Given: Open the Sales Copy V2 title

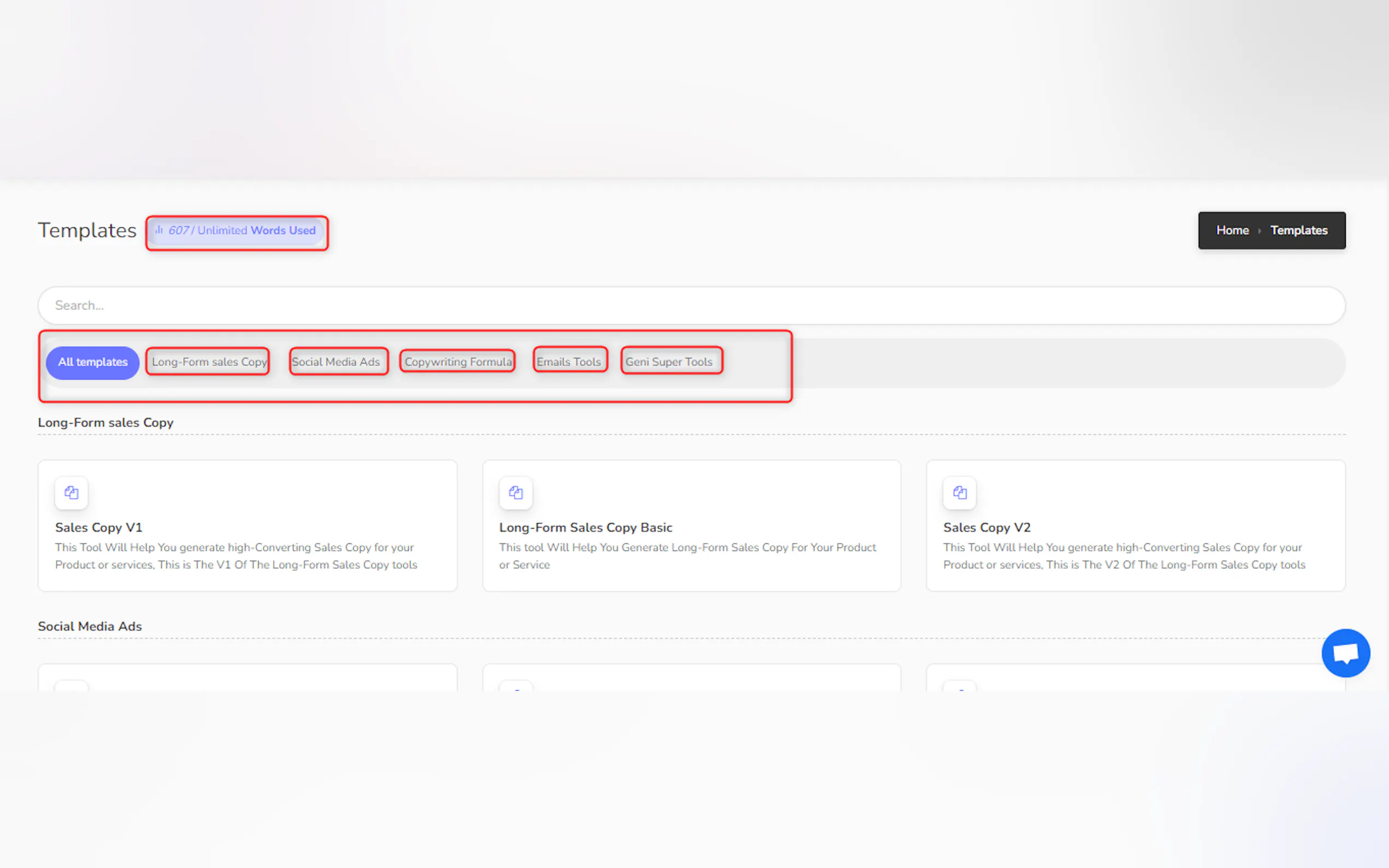Looking at the screenshot, I should [x=987, y=527].
